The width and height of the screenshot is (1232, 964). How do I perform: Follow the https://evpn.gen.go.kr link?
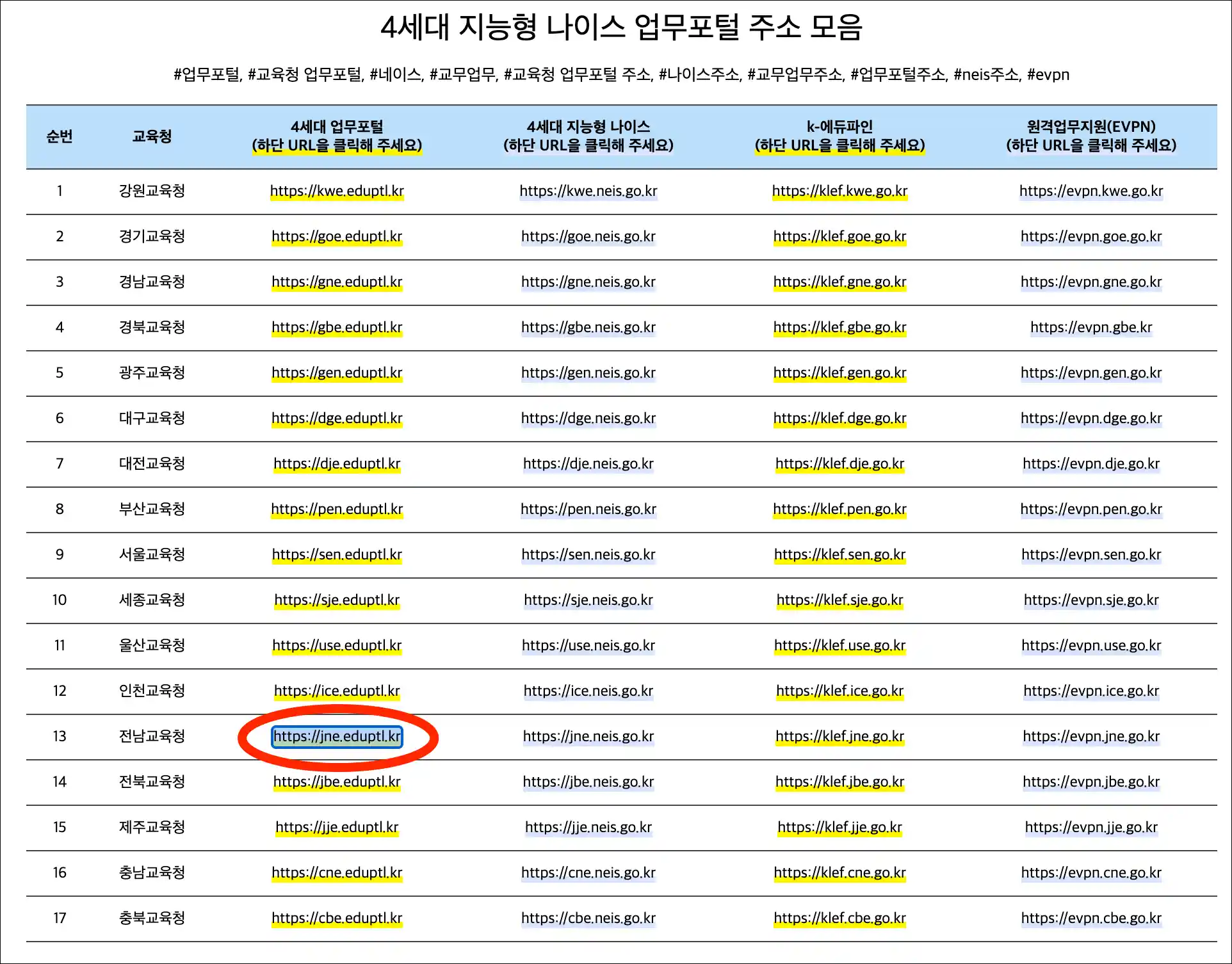(x=1091, y=373)
